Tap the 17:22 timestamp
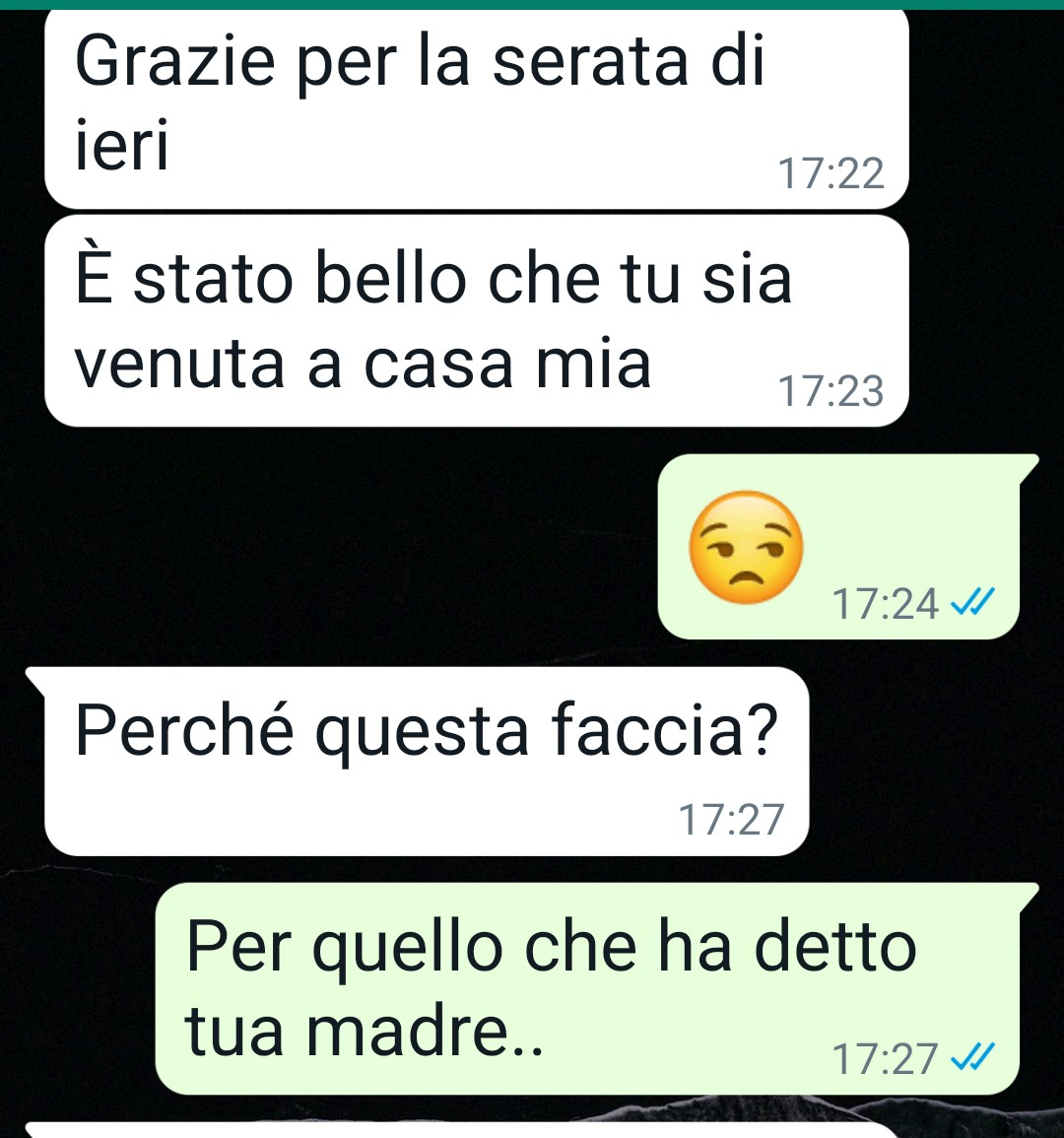1064x1138 pixels. [x=831, y=173]
